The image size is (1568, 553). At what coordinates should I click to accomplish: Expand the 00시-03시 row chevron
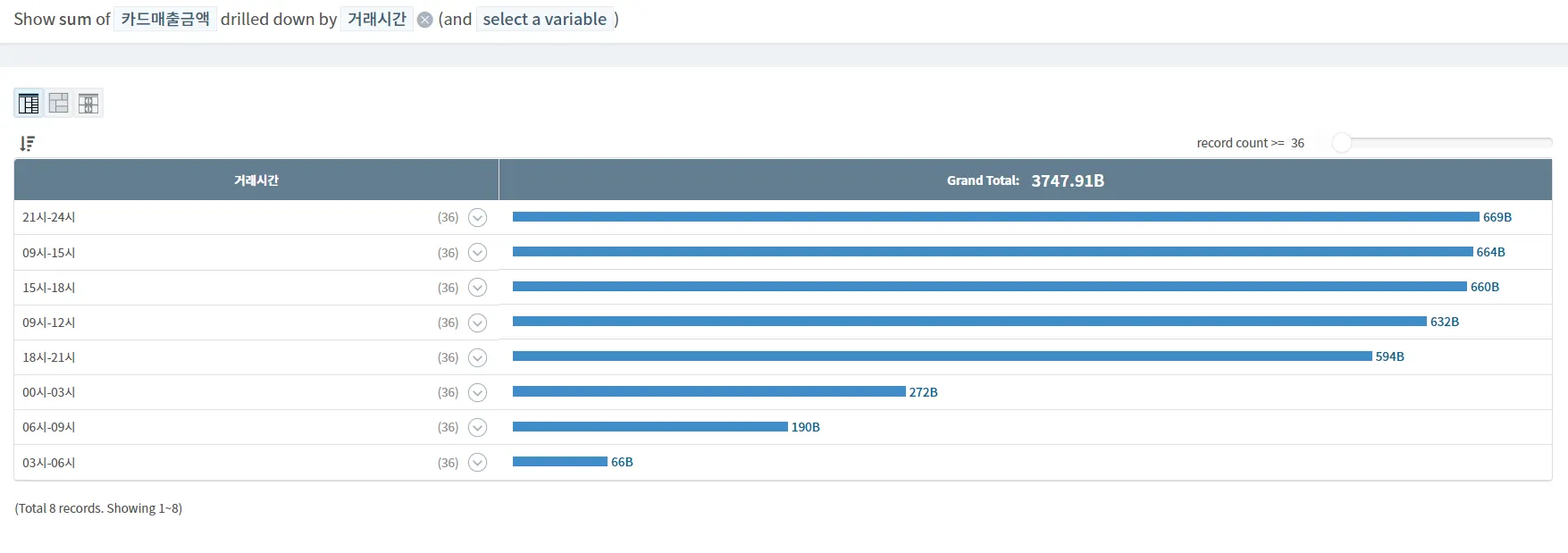point(478,392)
